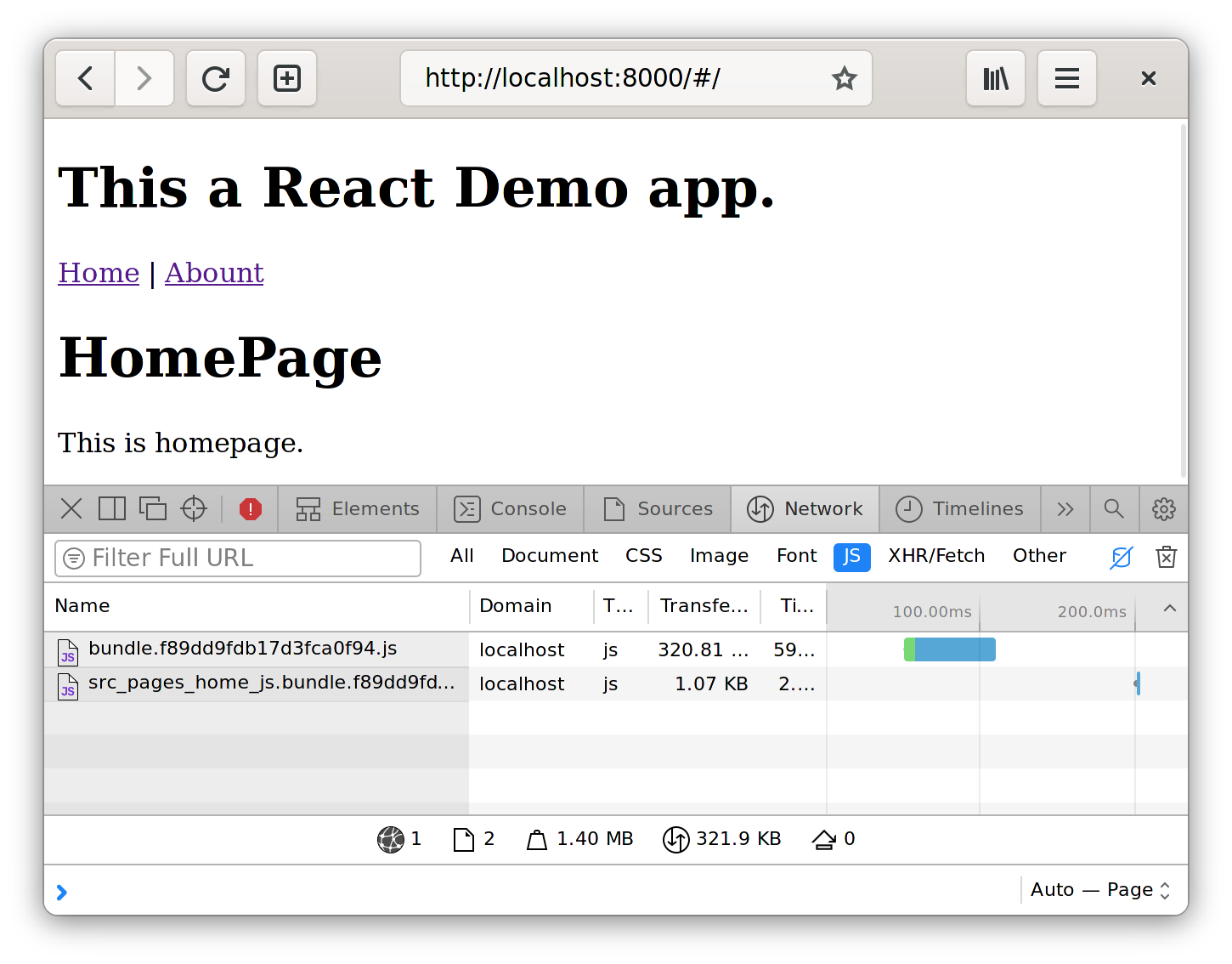
Task: Toggle the JS resource type filter
Action: coord(851,557)
